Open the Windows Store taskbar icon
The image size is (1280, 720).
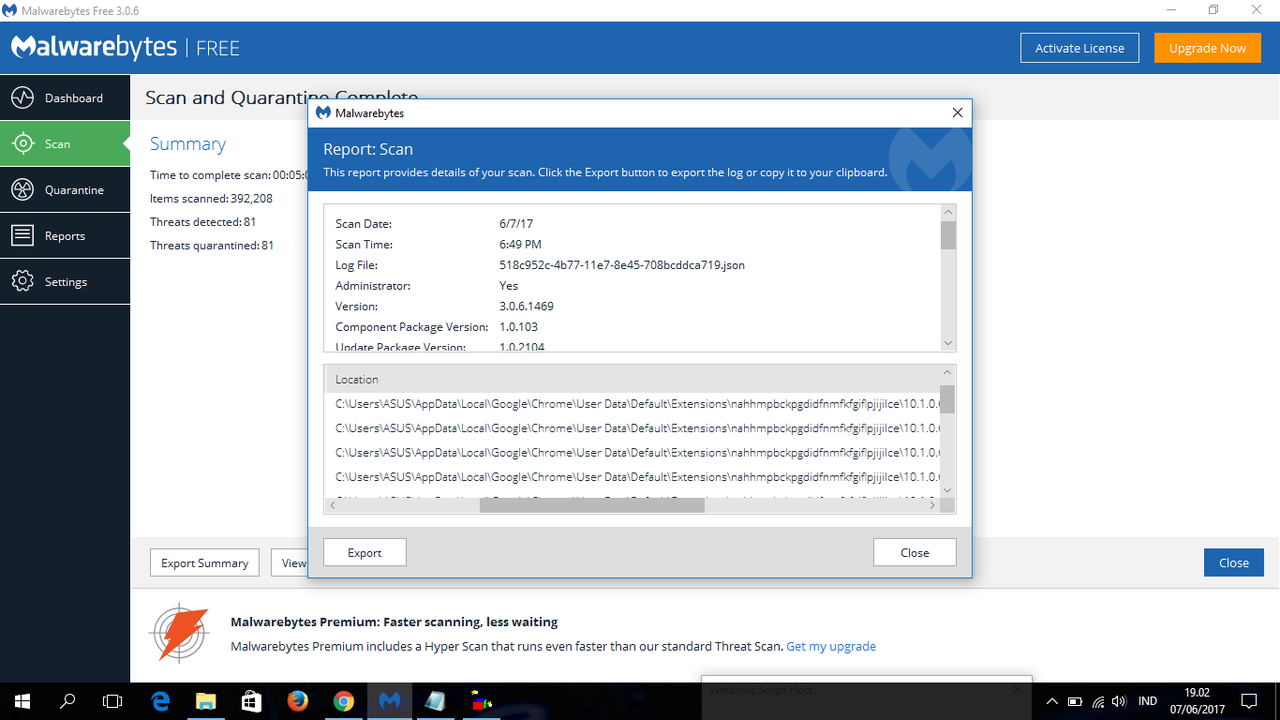pyautogui.click(x=251, y=701)
